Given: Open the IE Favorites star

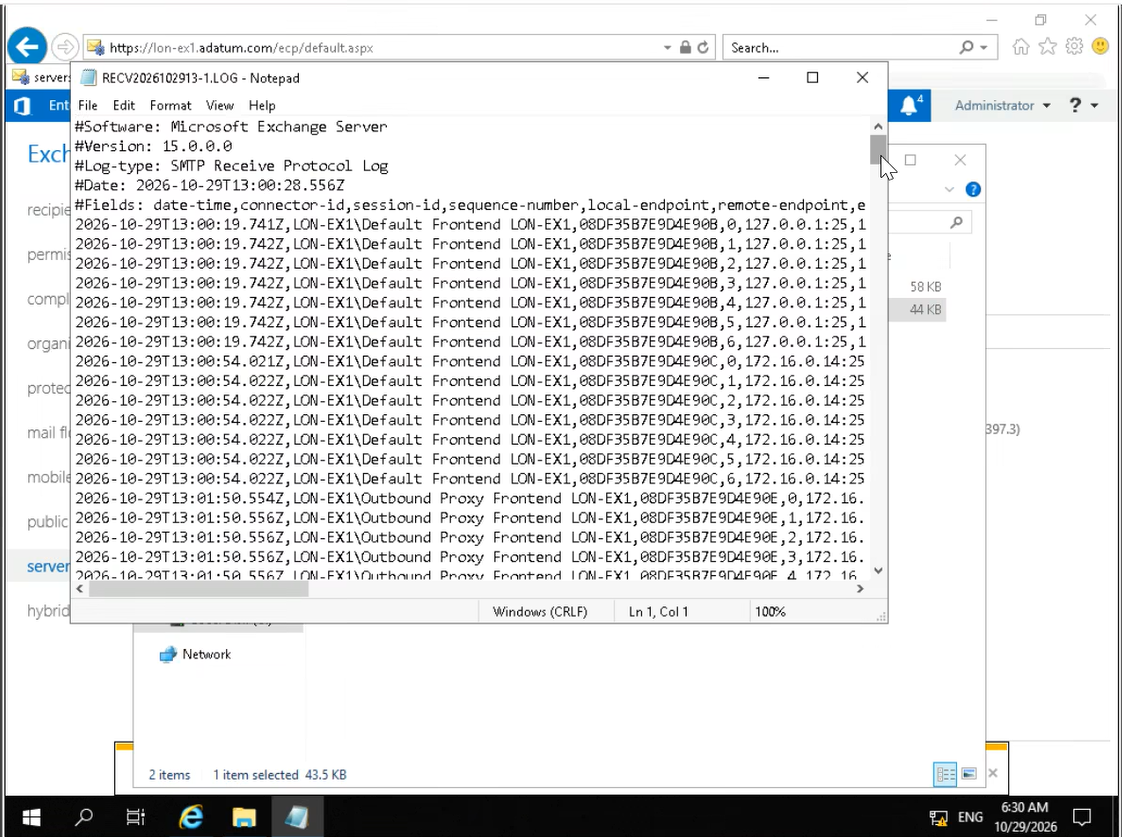Looking at the screenshot, I should tap(1048, 47).
